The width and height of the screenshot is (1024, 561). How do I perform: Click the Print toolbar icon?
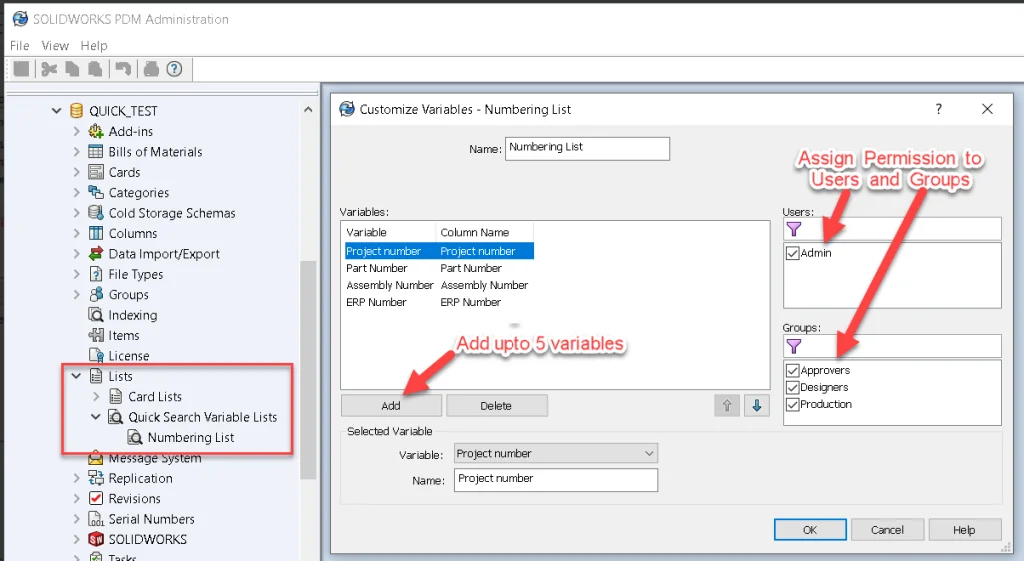coord(151,69)
